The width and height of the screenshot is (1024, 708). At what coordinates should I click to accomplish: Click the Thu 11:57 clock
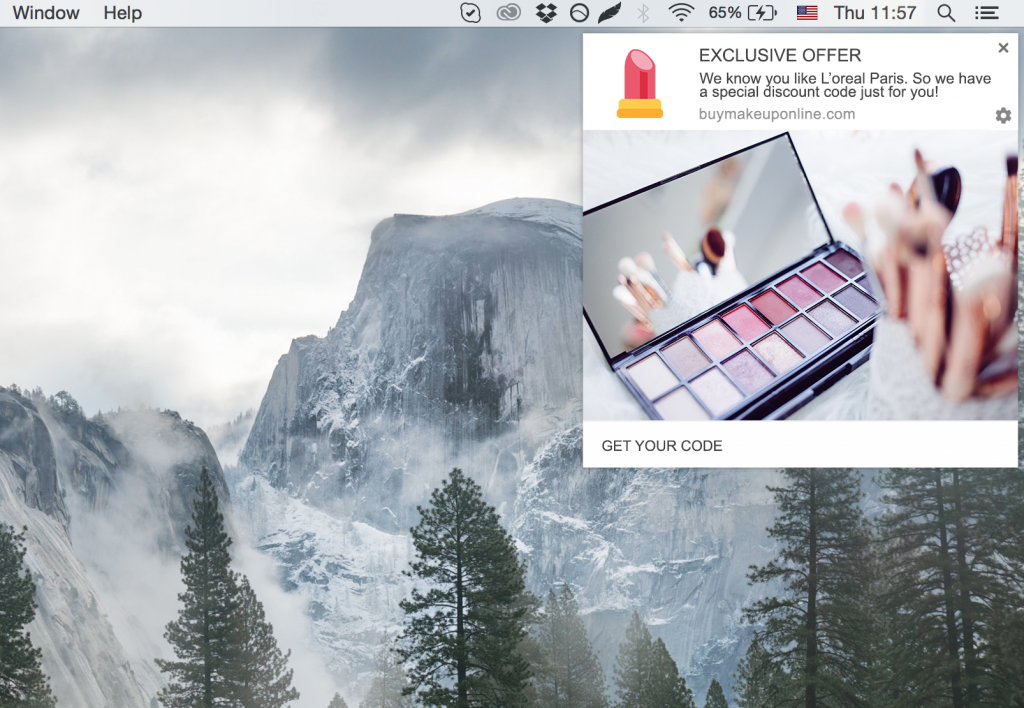coord(874,13)
